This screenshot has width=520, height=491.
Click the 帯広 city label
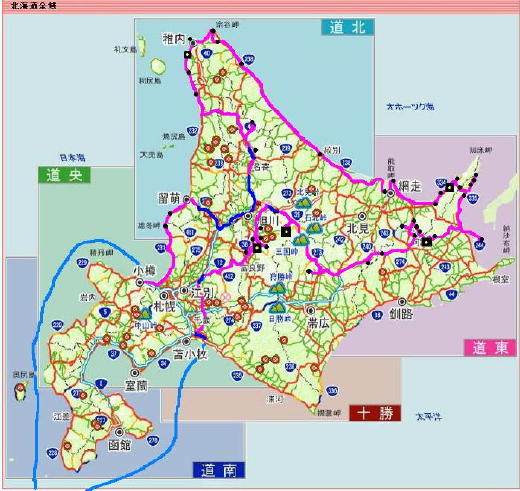(318, 323)
